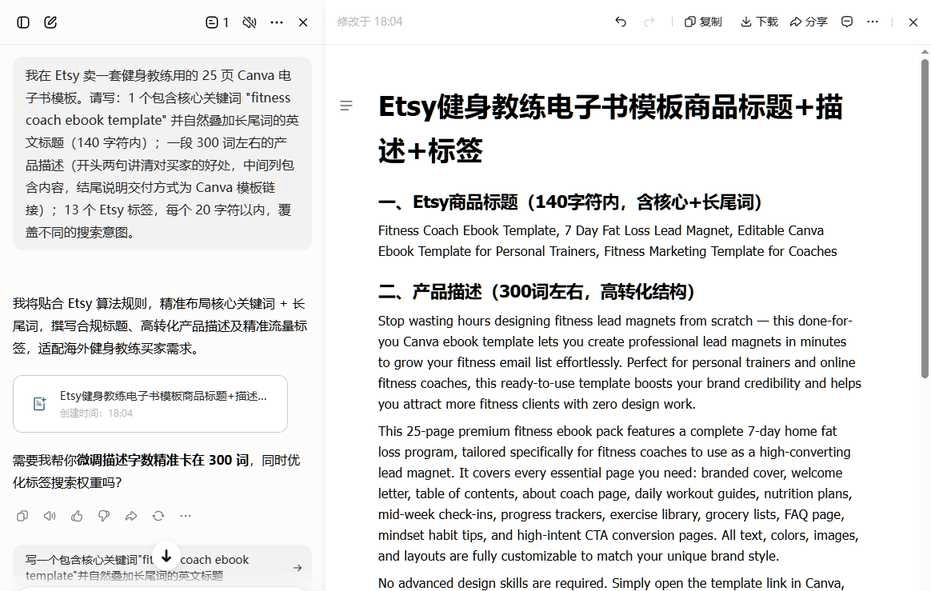Redo the document edit
931x591 pixels.
pos(649,22)
